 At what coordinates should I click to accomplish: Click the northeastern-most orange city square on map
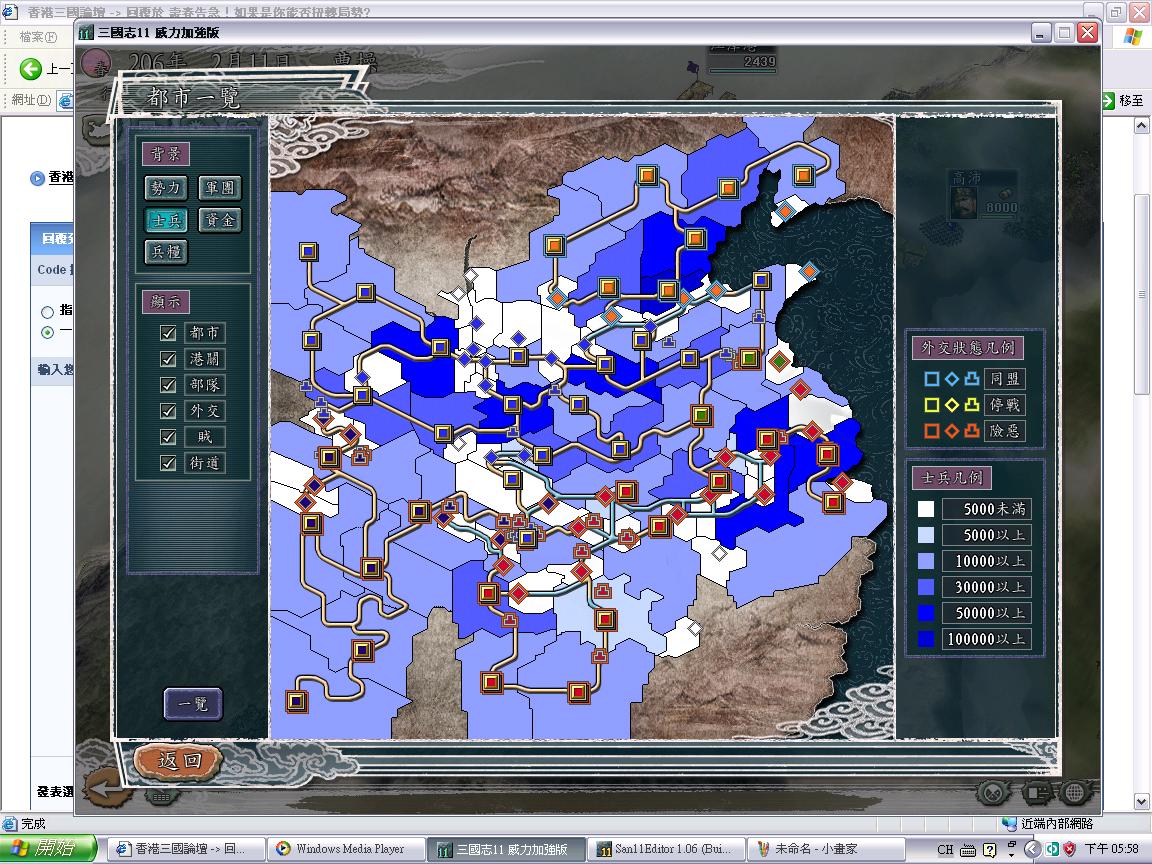(x=803, y=176)
